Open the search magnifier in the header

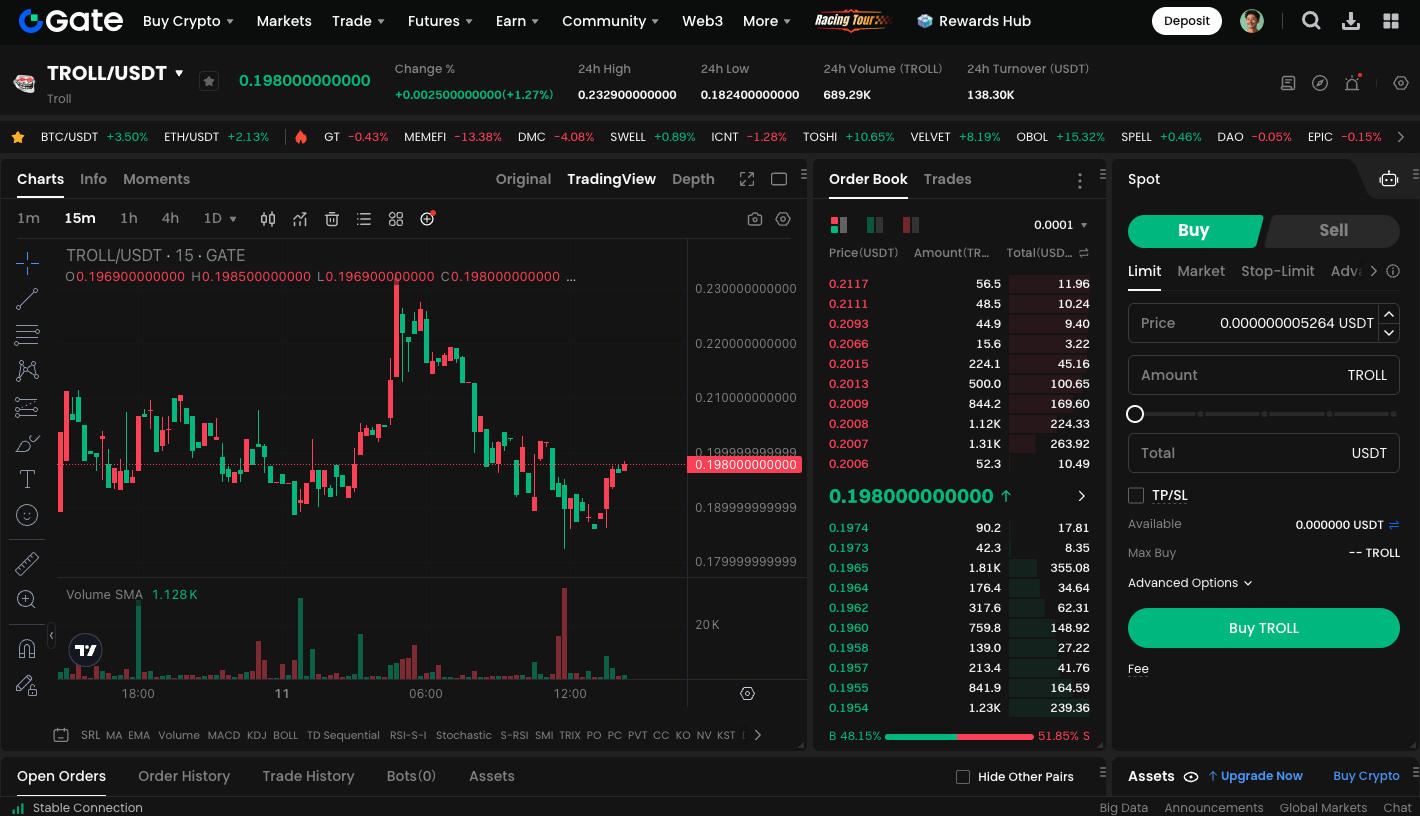click(x=1311, y=21)
